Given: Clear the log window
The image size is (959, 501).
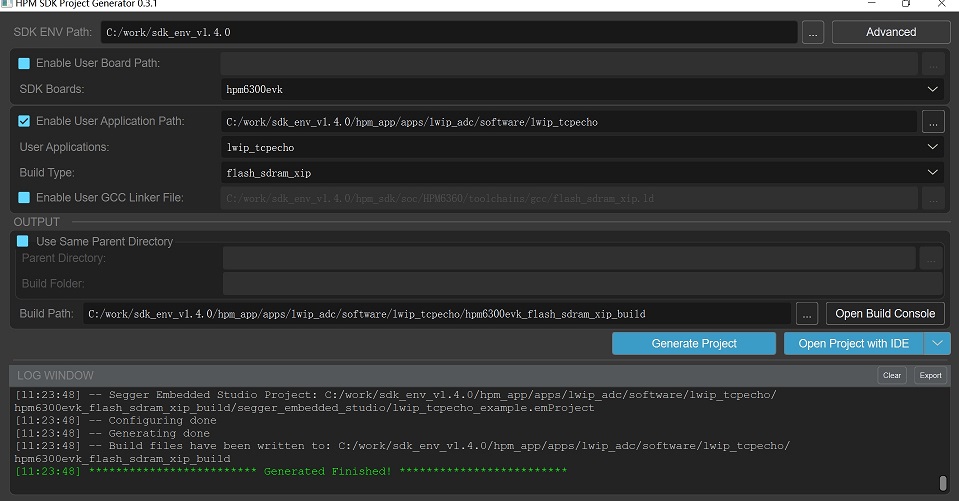Looking at the screenshot, I should tap(892, 376).
